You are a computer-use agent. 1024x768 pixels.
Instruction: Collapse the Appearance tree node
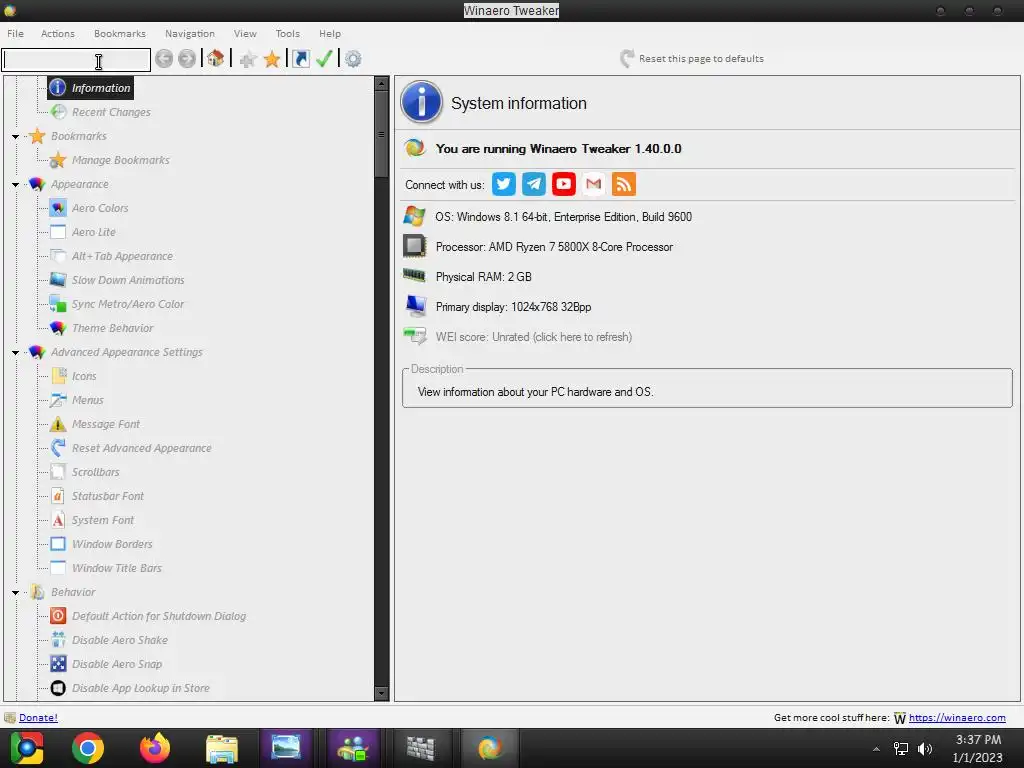click(16, 185)
